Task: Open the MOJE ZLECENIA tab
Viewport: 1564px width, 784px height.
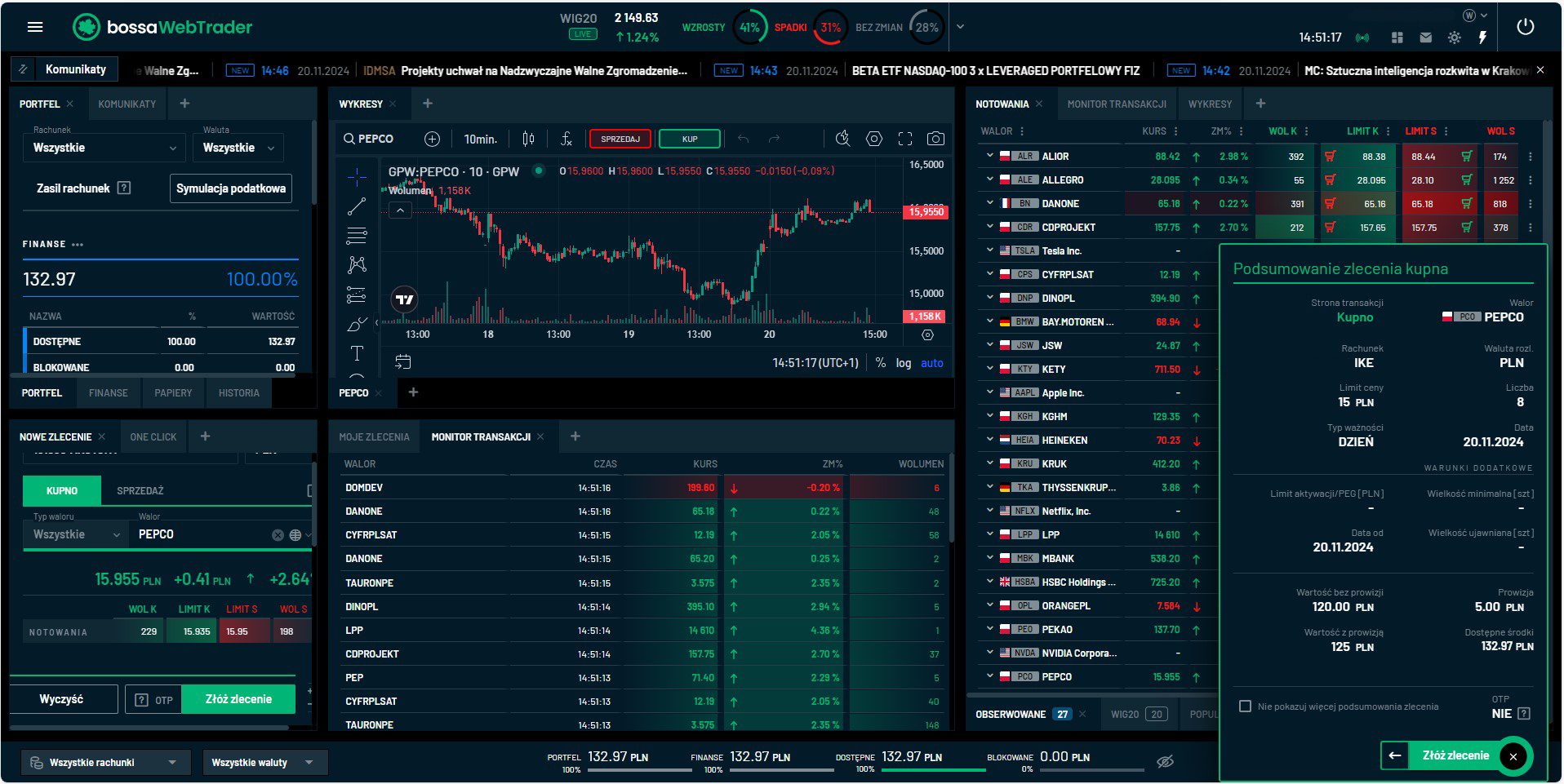Action: 374,436
